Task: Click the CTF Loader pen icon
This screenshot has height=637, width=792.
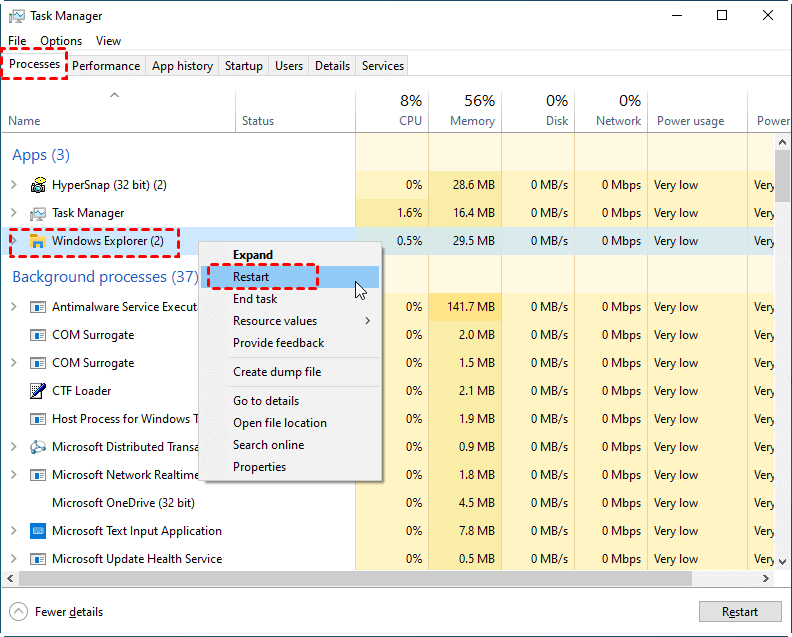Action: (x=39, y=391)
